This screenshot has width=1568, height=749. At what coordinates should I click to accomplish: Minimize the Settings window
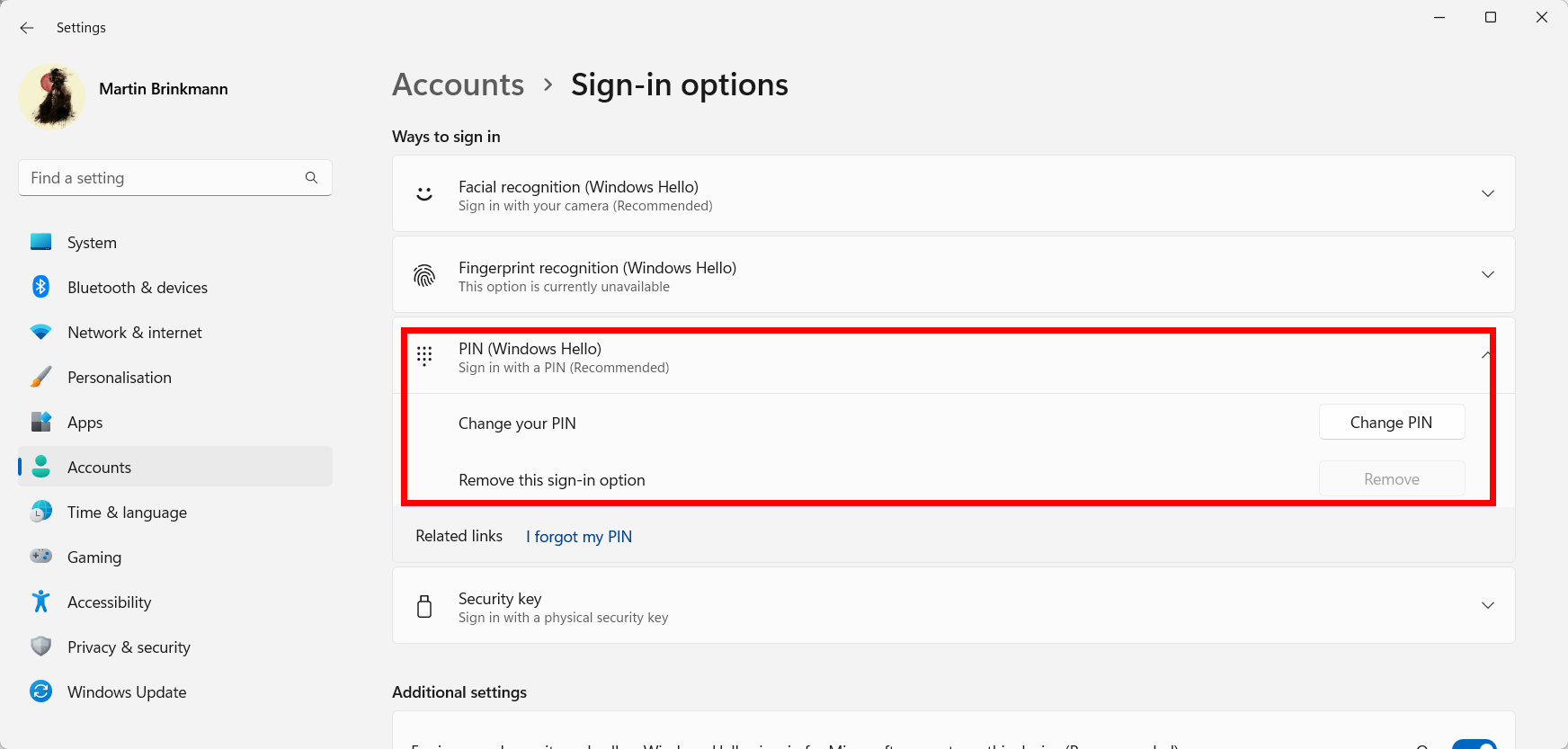click(1439, 17)
